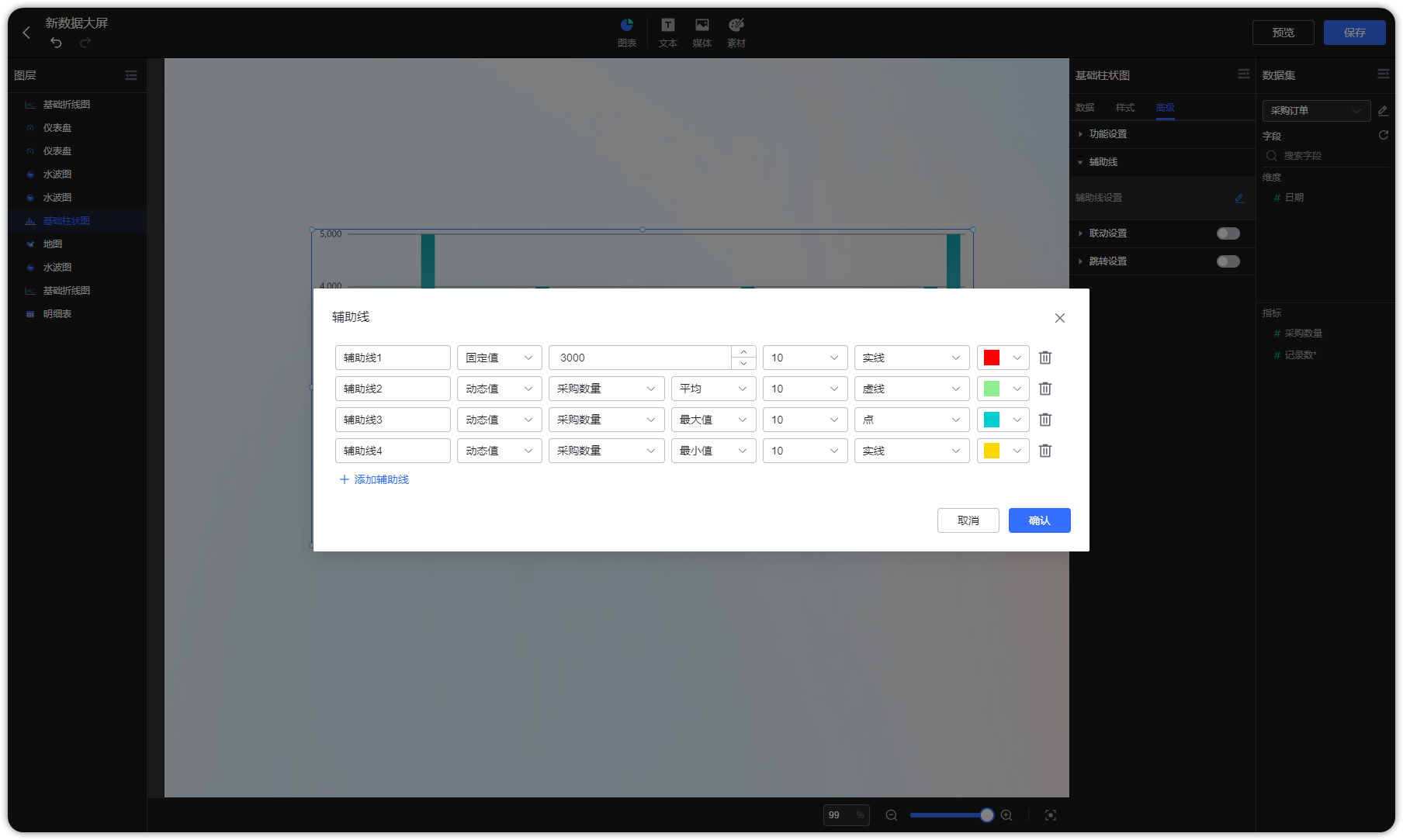
Task: Open 辅助线1 font size dropdown
Action: pyautogui.click(x=805, y=358)
